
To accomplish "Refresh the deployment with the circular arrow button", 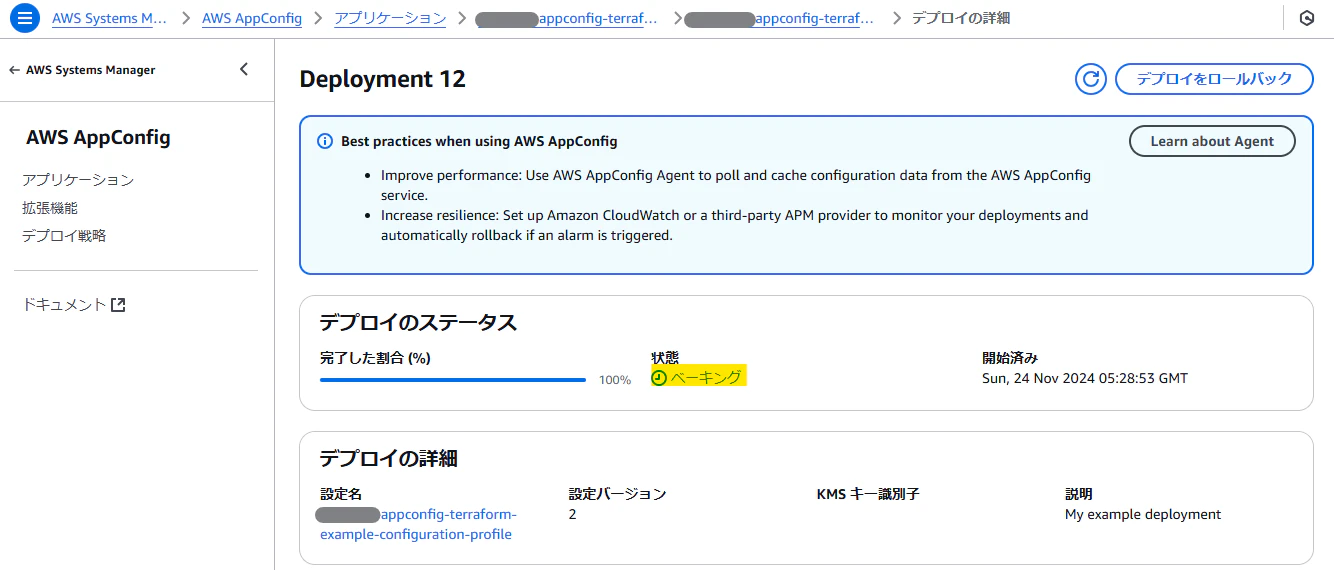I will click(1091, 79).
